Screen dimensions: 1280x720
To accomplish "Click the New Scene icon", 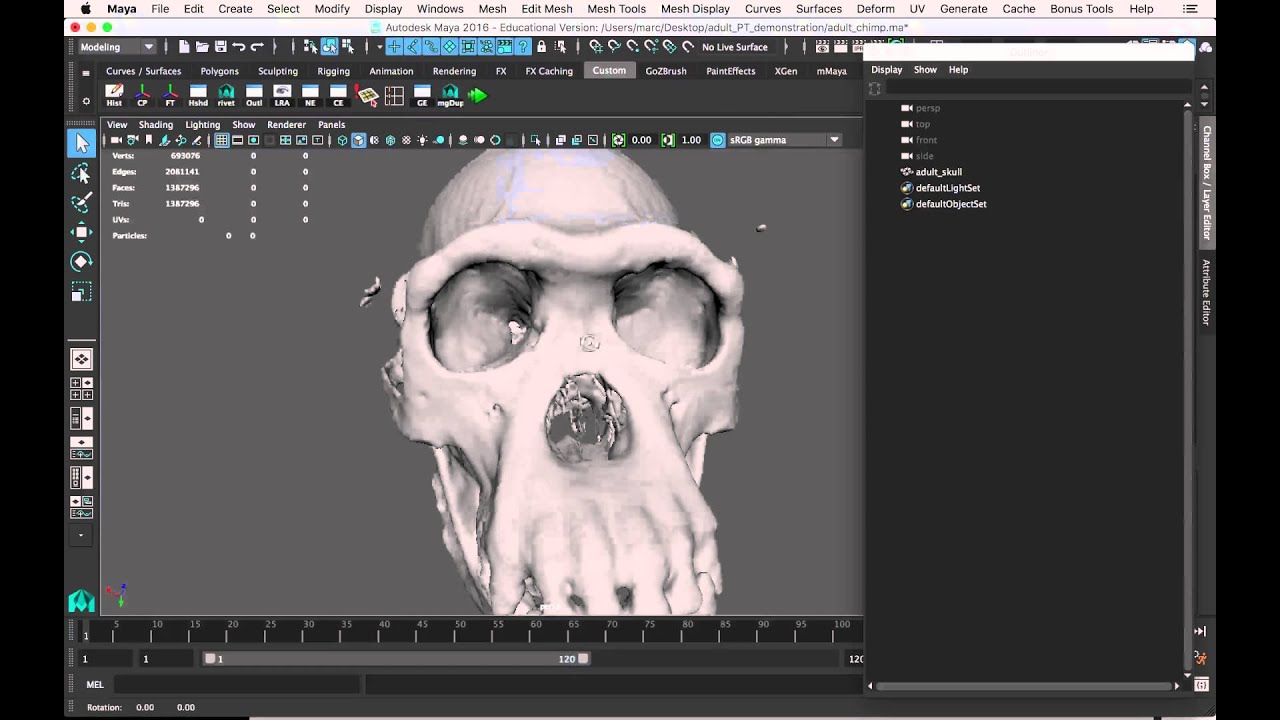I will pos(184,47).
